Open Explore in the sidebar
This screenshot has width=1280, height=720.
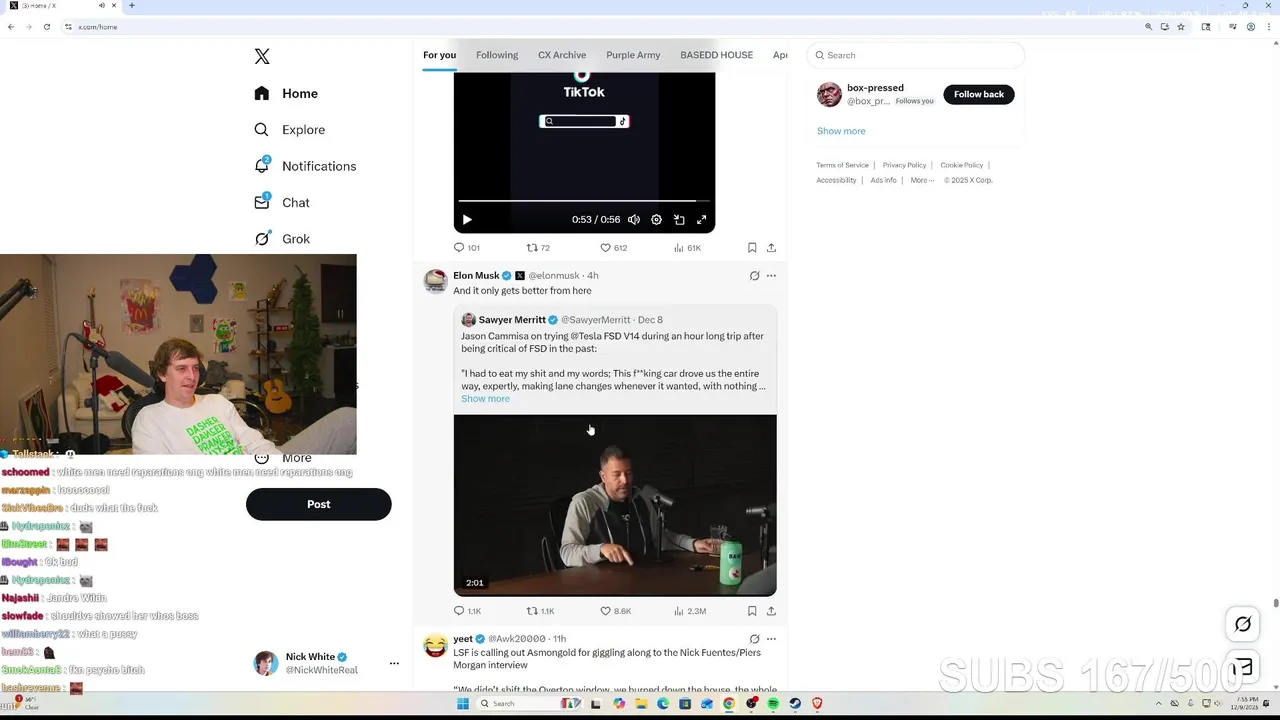[x=289, y=130]
